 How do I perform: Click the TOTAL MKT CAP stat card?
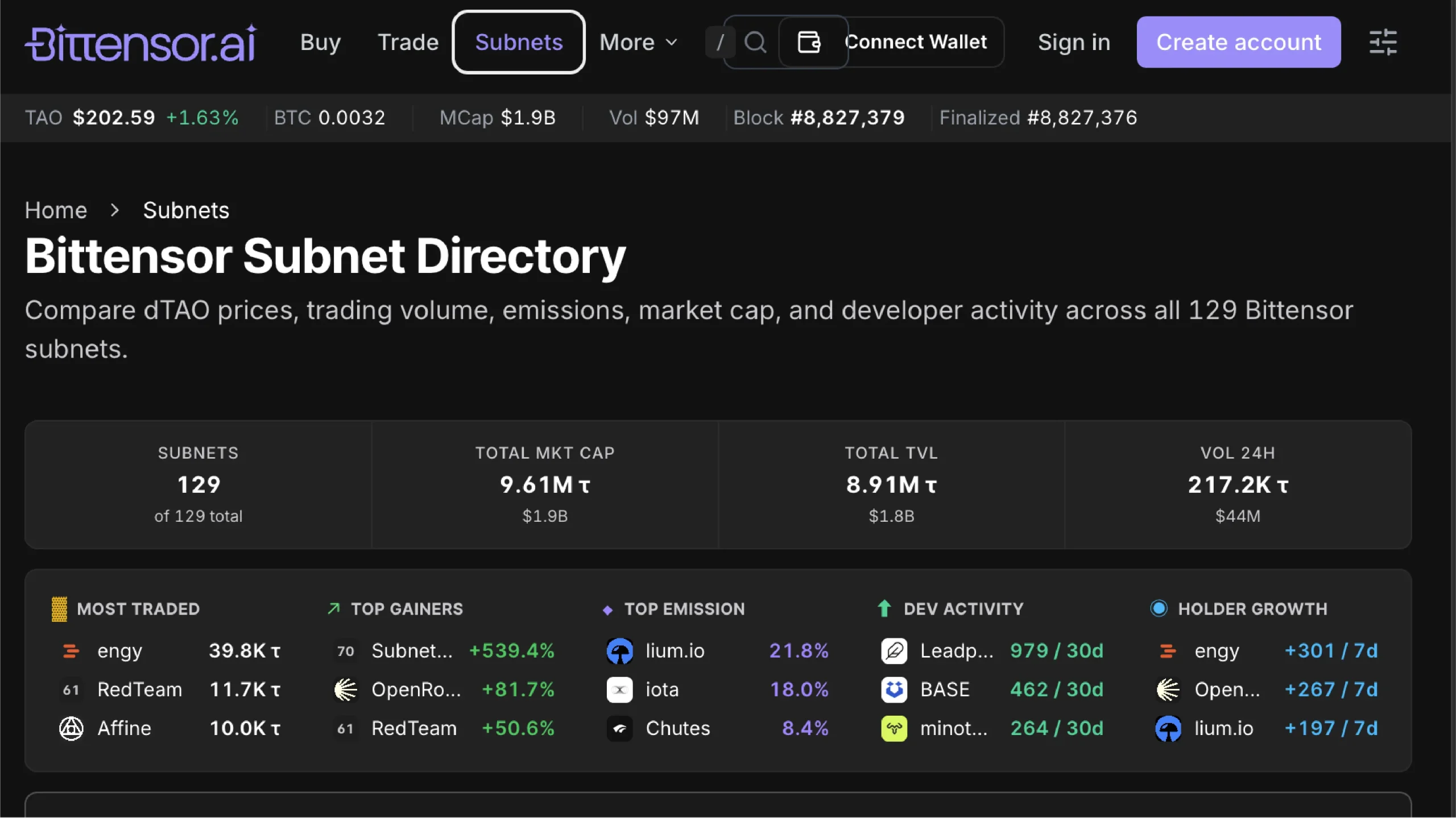[x=545, y=484]
